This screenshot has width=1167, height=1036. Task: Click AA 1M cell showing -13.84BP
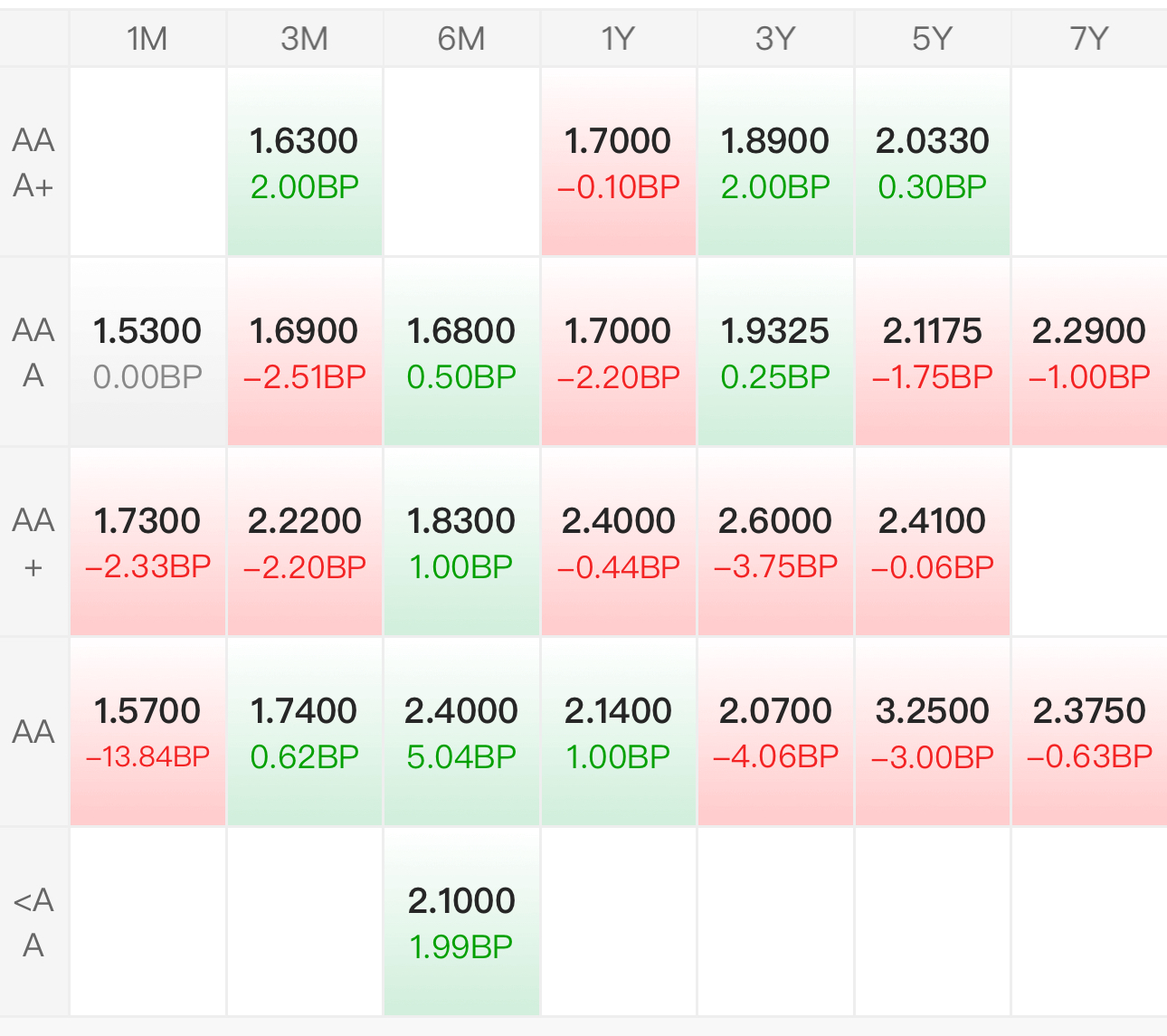coord(147,733)
